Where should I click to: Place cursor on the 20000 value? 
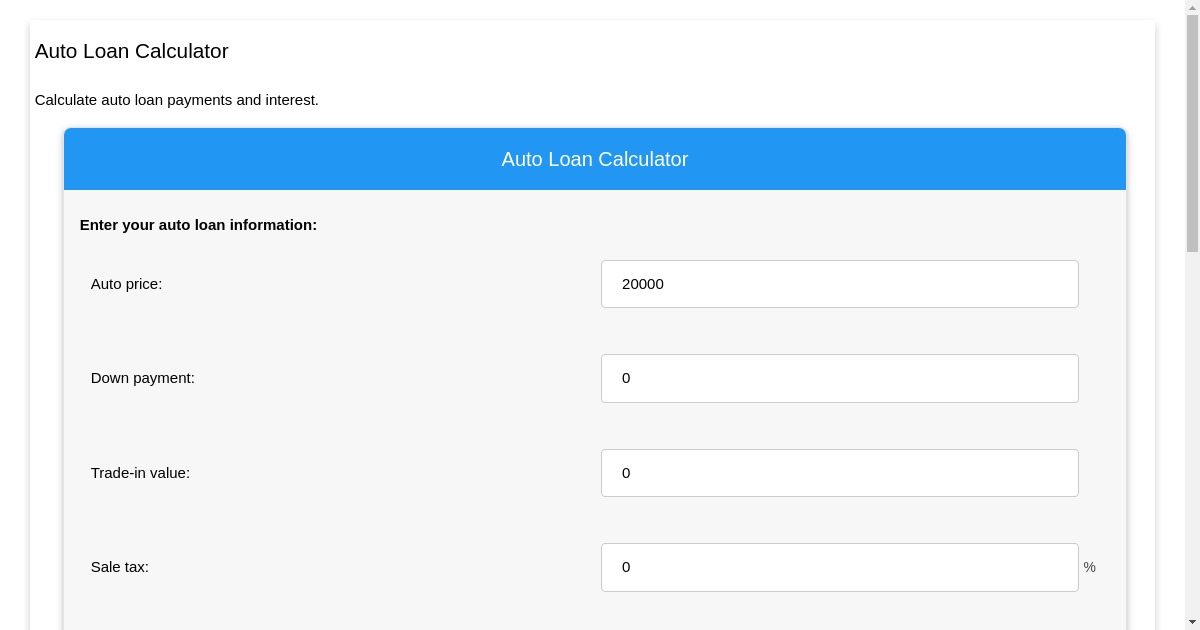coord(643,284)
